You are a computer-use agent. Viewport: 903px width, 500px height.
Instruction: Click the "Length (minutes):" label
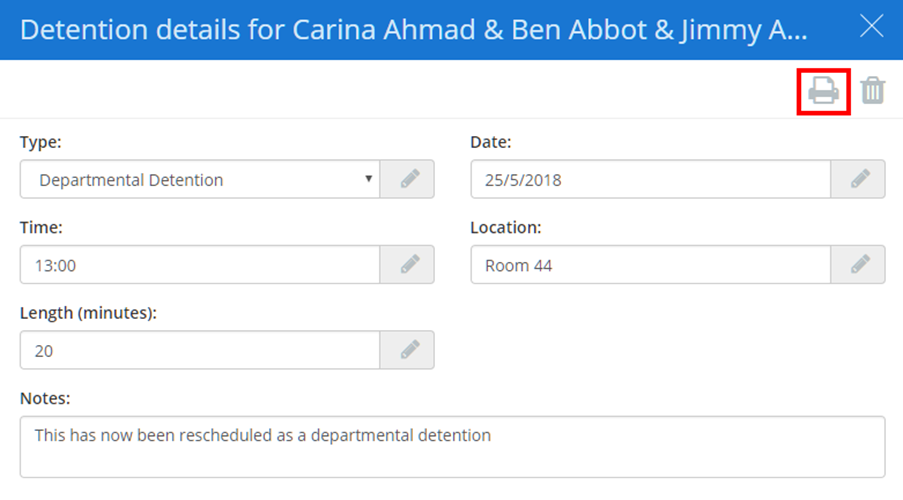pyautogui.click(x=89, y=312)
